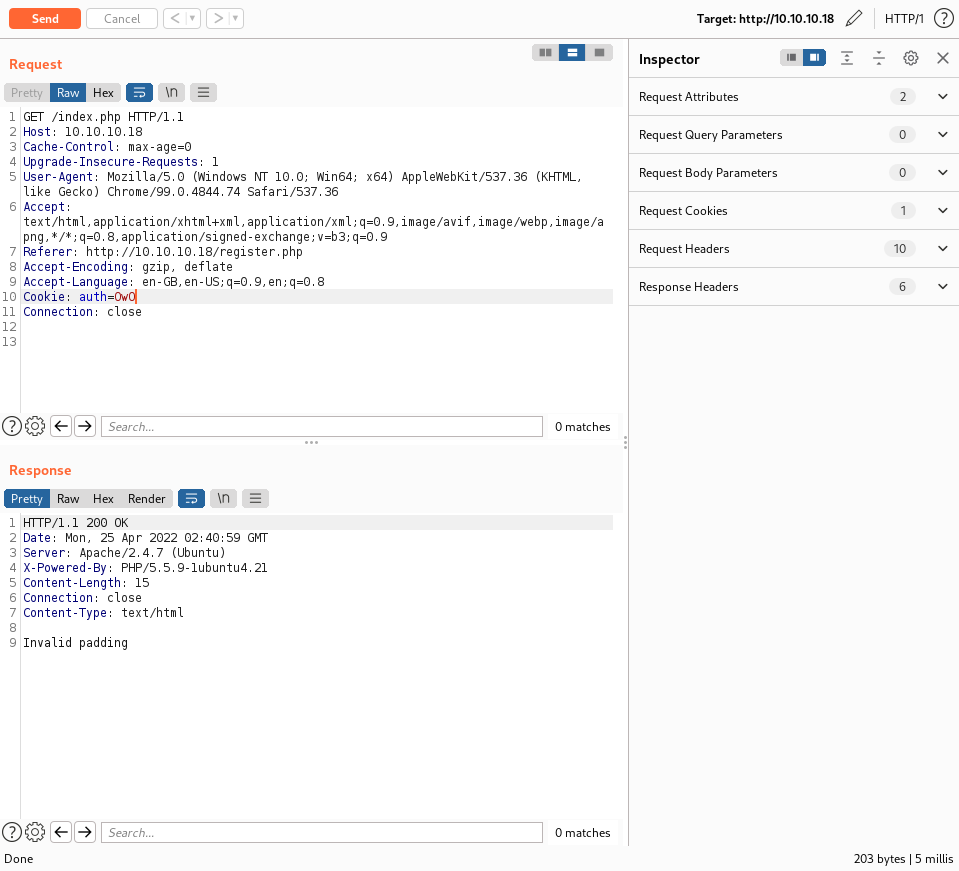This screenshot has width=959, height=871.
Task: Open Inspector settings gear icon
Action: coord(910,59)
